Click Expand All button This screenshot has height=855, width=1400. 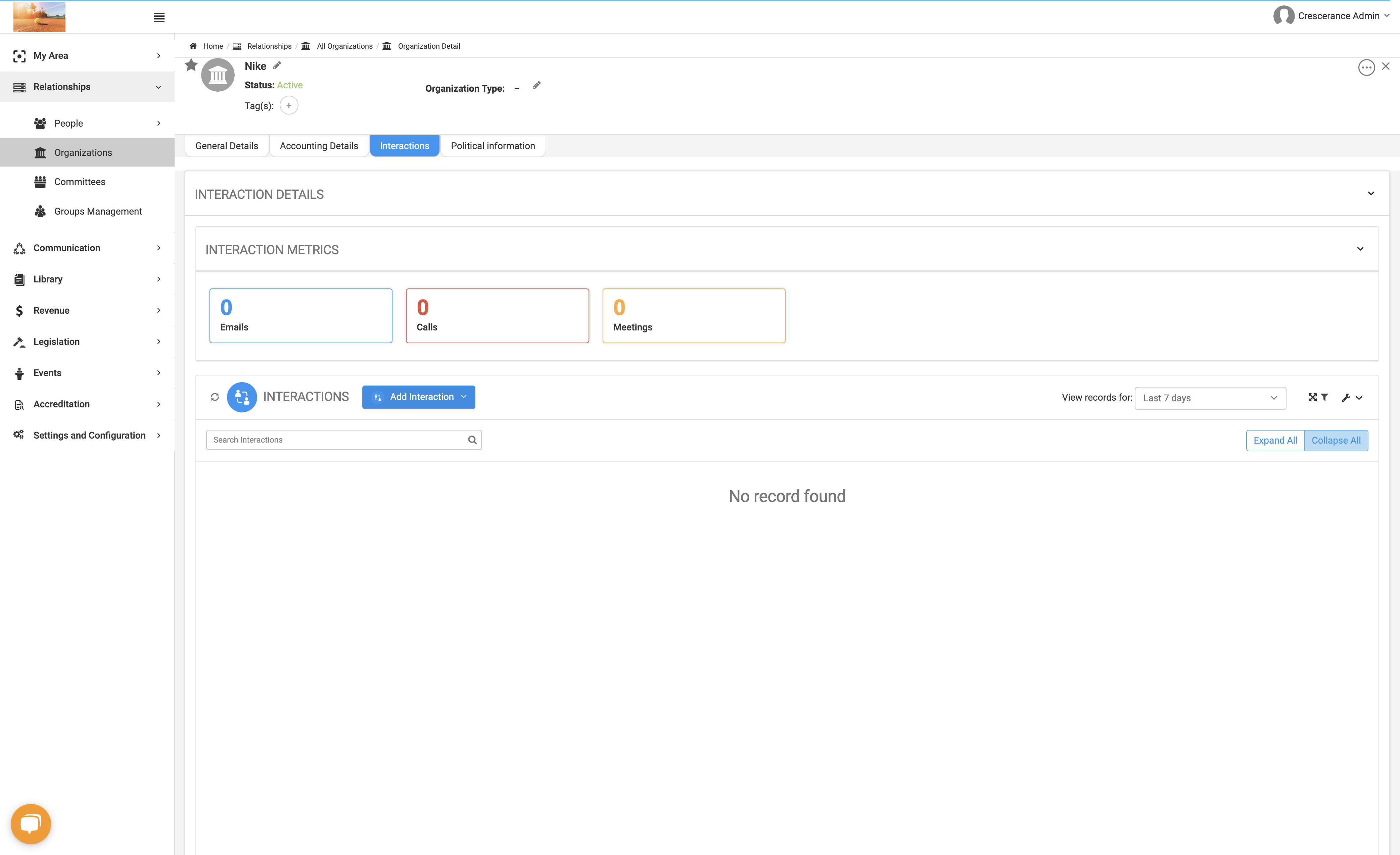pos(1275,441)
